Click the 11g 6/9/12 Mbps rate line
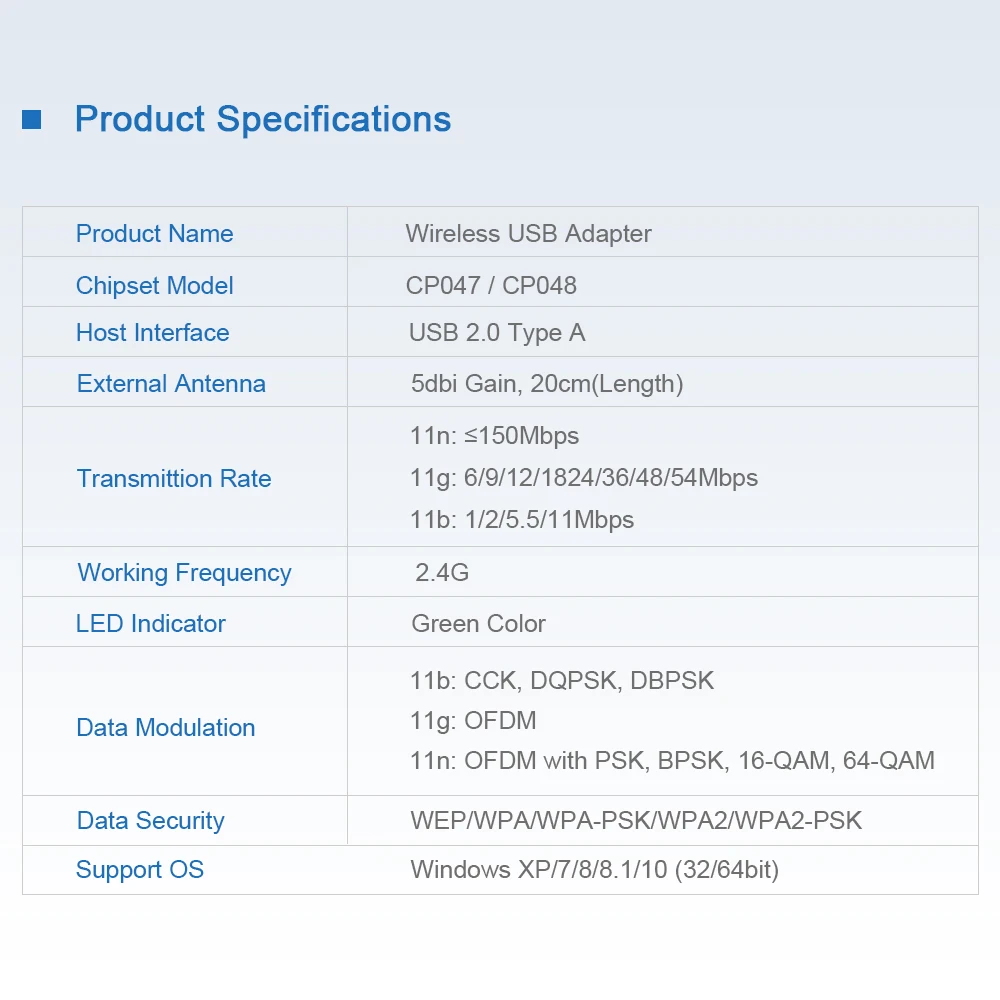 (584, 478)
